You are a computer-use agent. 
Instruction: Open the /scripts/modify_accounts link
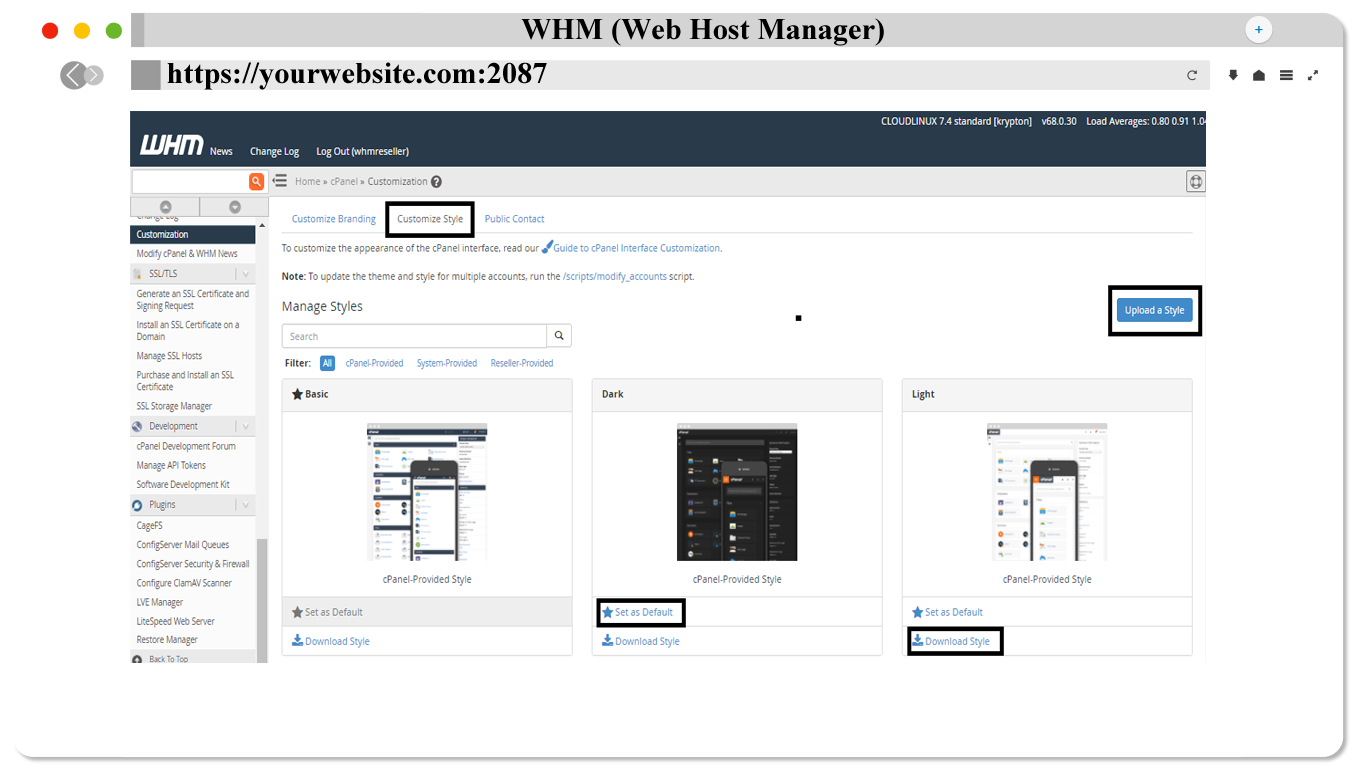click(615, 276)
